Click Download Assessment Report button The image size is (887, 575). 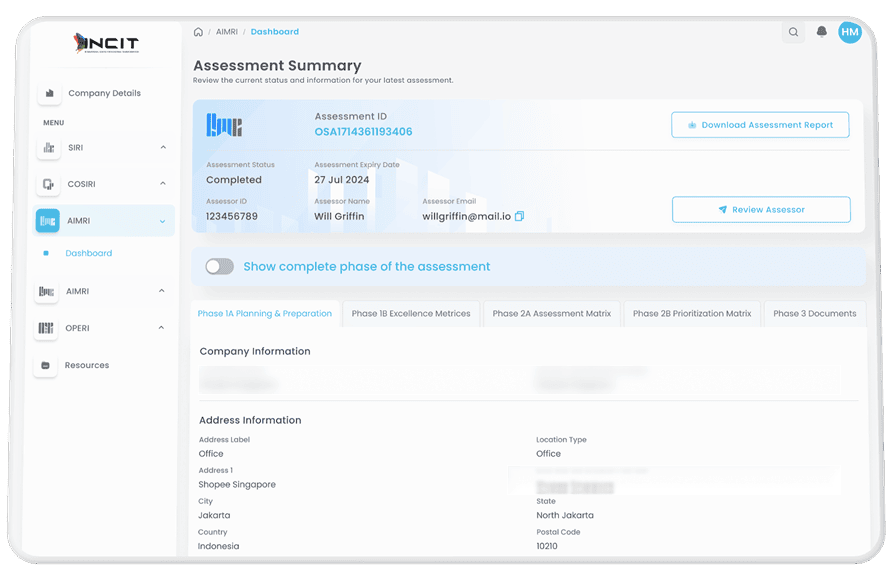click(760, 125)
